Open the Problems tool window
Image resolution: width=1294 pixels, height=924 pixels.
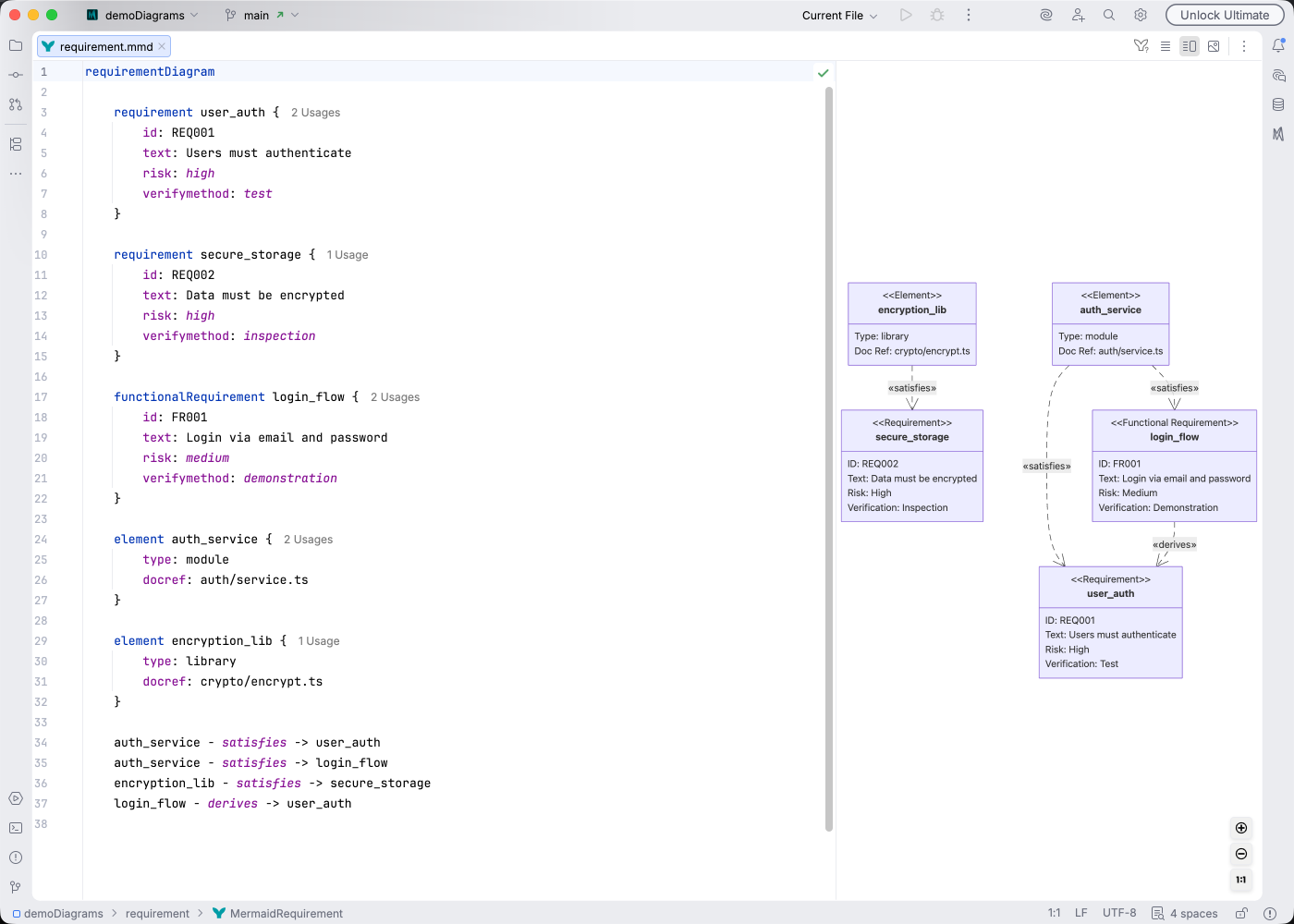tap(15, 857)
